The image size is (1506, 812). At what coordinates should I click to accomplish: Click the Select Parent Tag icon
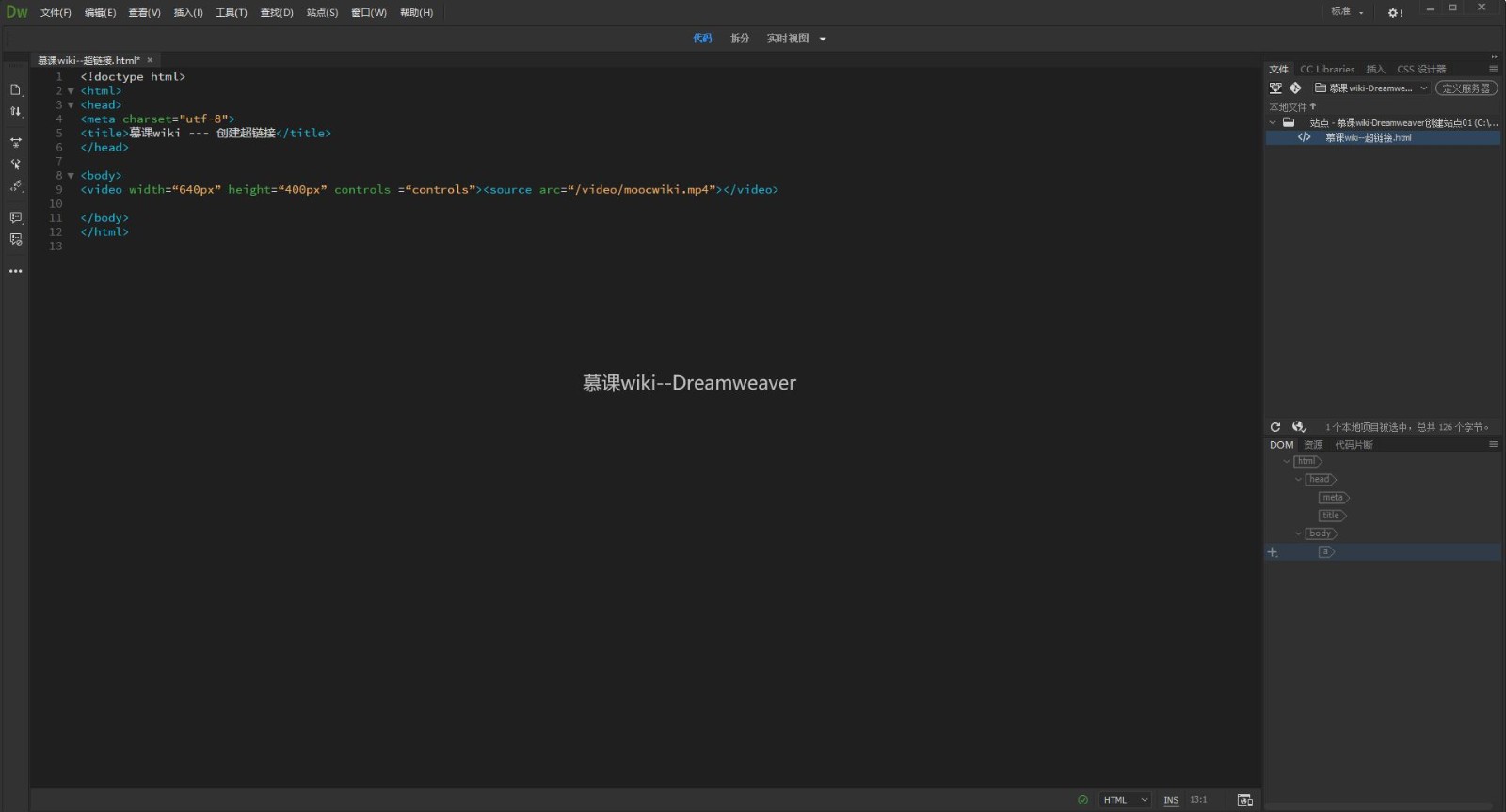[x=16, y=165]
